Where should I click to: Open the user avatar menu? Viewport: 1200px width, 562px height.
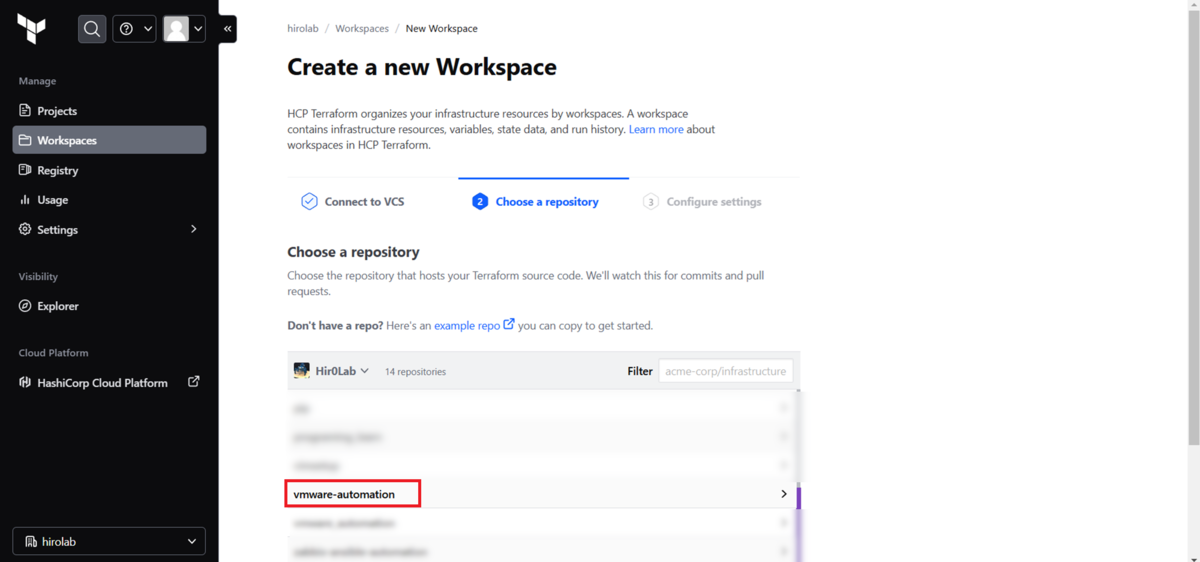point(184,29)
